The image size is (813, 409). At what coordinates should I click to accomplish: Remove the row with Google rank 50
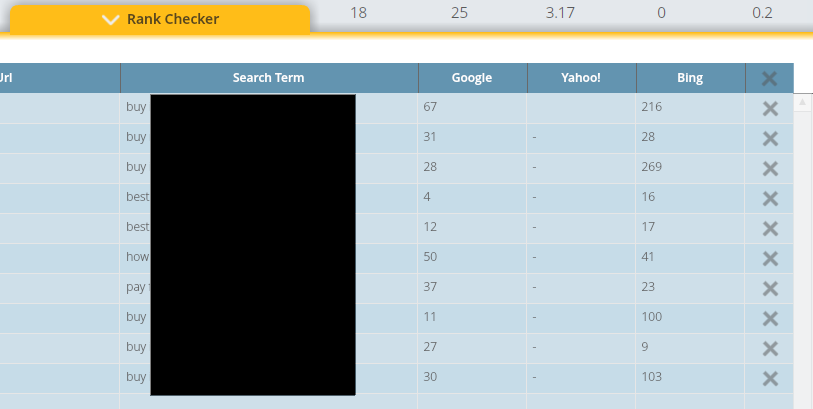[770, 258]
